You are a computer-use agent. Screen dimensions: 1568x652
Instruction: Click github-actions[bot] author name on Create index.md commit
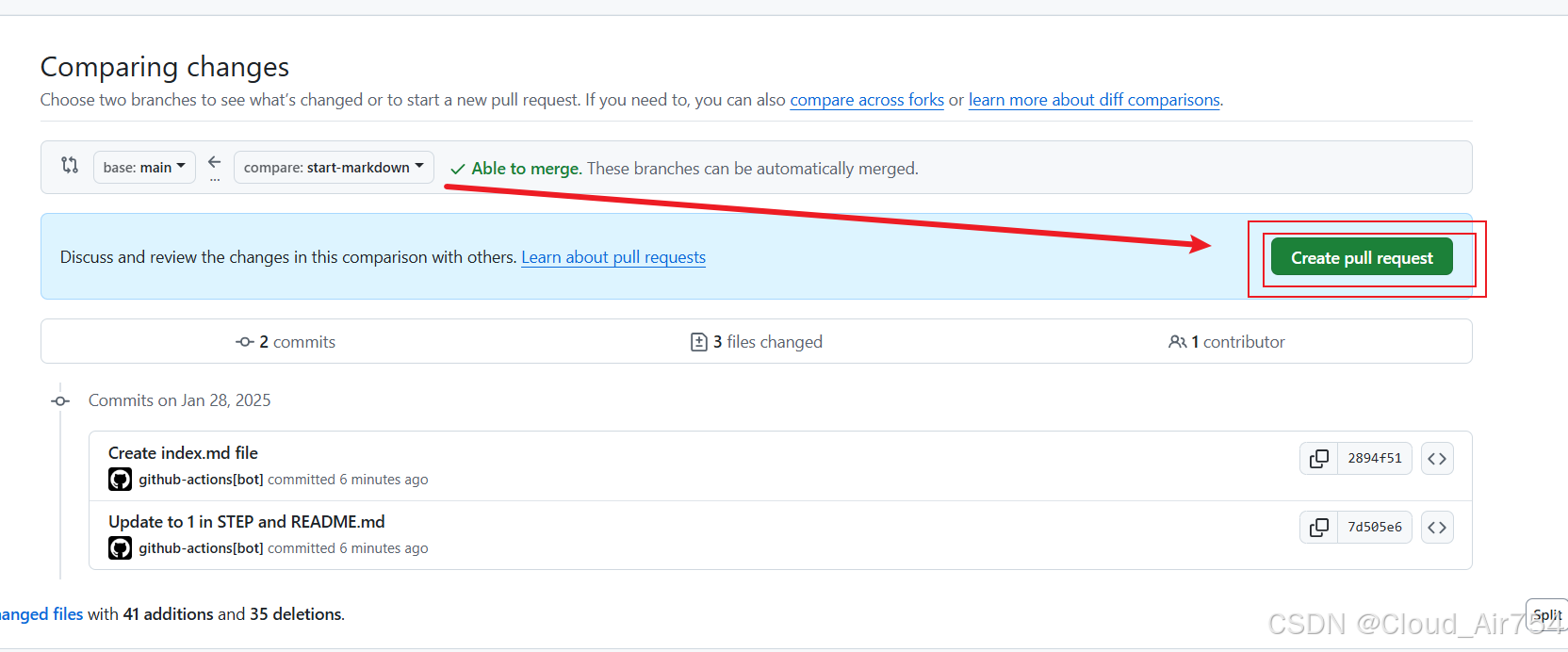click(201, 480)
